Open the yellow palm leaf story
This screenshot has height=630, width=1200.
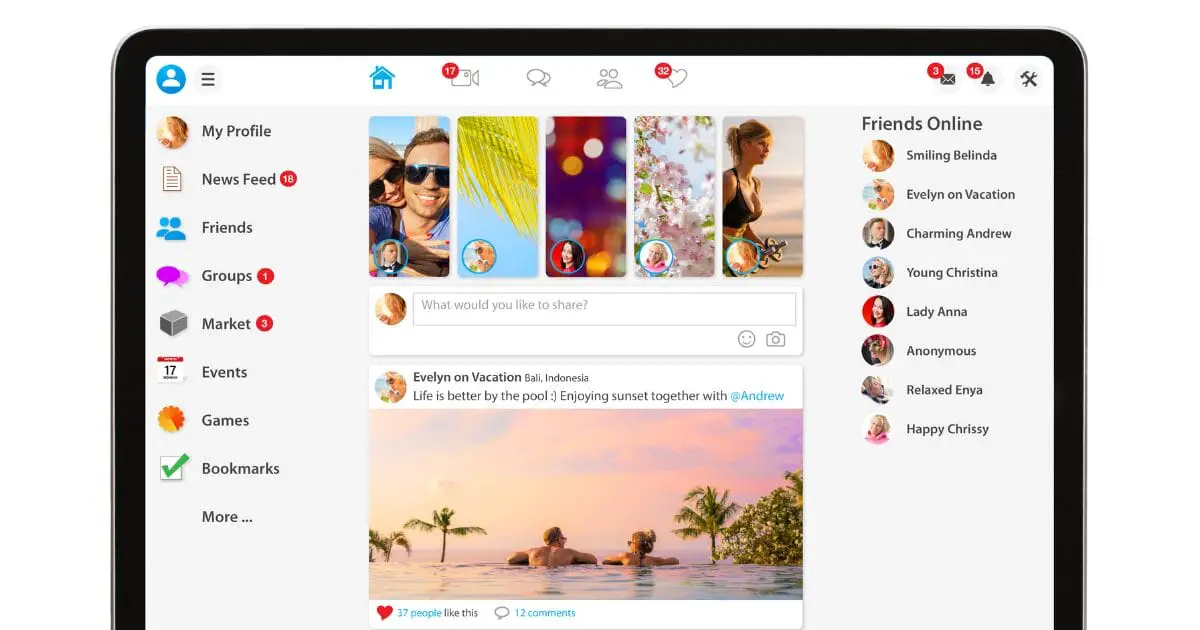click(x=498, y=197)
